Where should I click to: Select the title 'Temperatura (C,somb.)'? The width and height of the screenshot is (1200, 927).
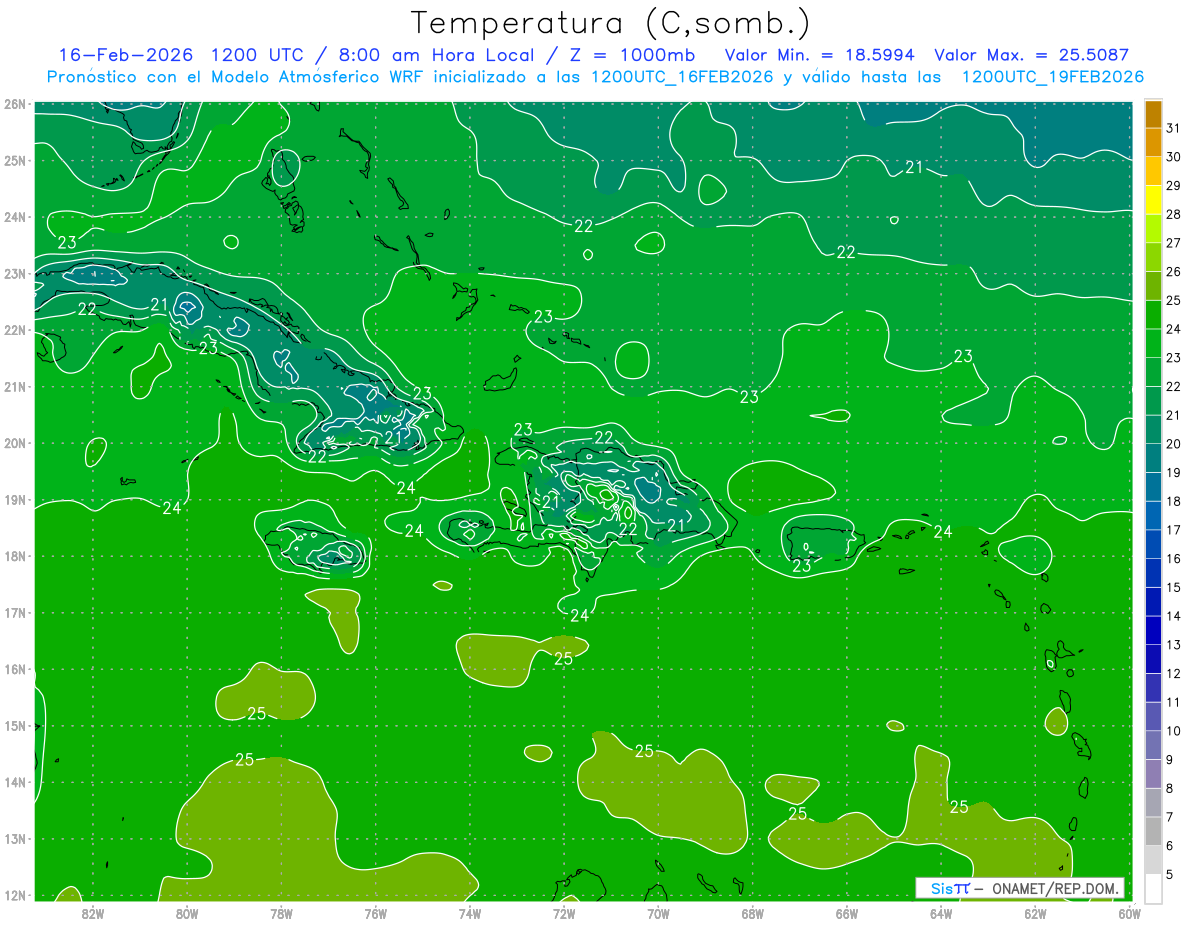pos(611,23)
